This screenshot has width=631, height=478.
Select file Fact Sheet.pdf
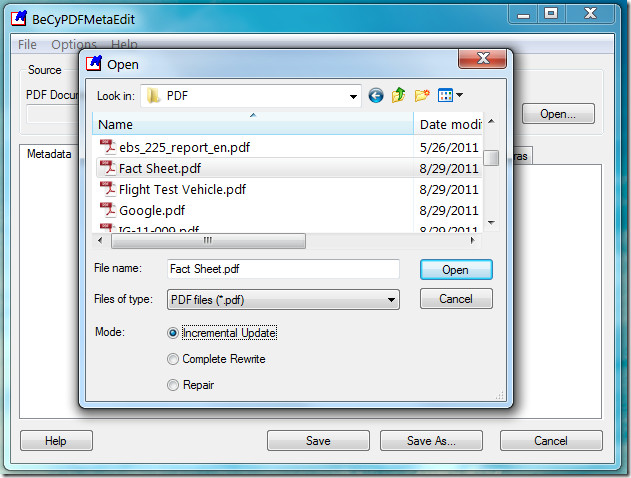[x=160, y=168]
